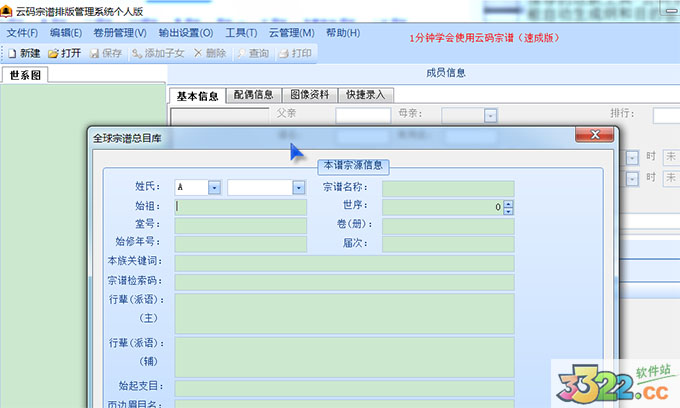680x408 pixels.
Task: Click the Query (查询) toolbar button
Action: pos(253,53)
